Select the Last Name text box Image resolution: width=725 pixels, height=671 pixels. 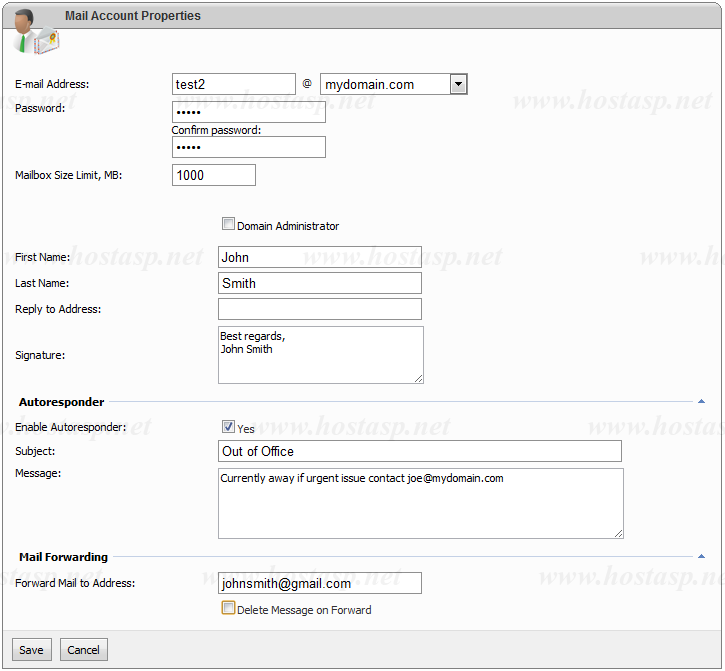319,283
